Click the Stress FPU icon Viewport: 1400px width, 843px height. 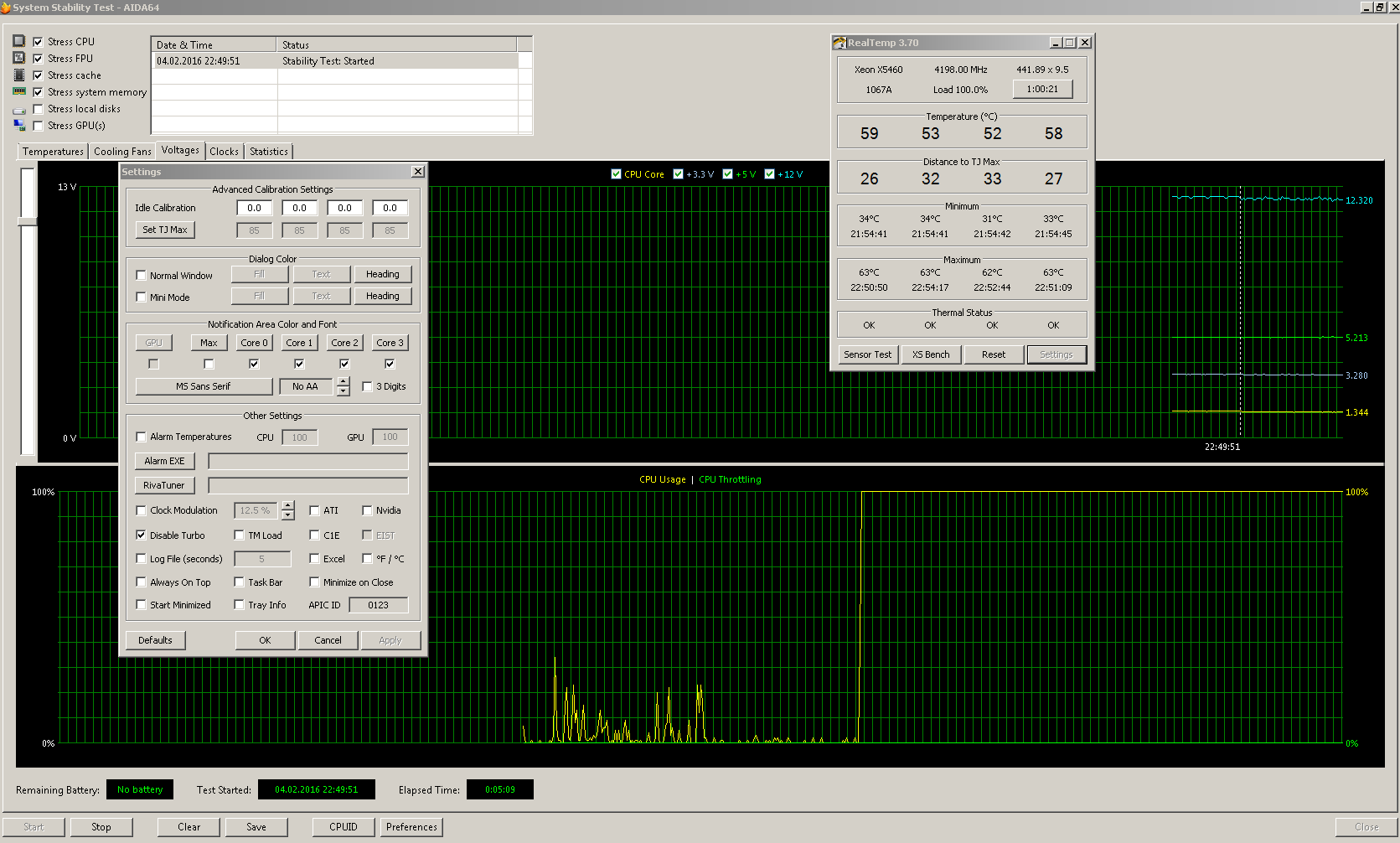coord(18,58)
